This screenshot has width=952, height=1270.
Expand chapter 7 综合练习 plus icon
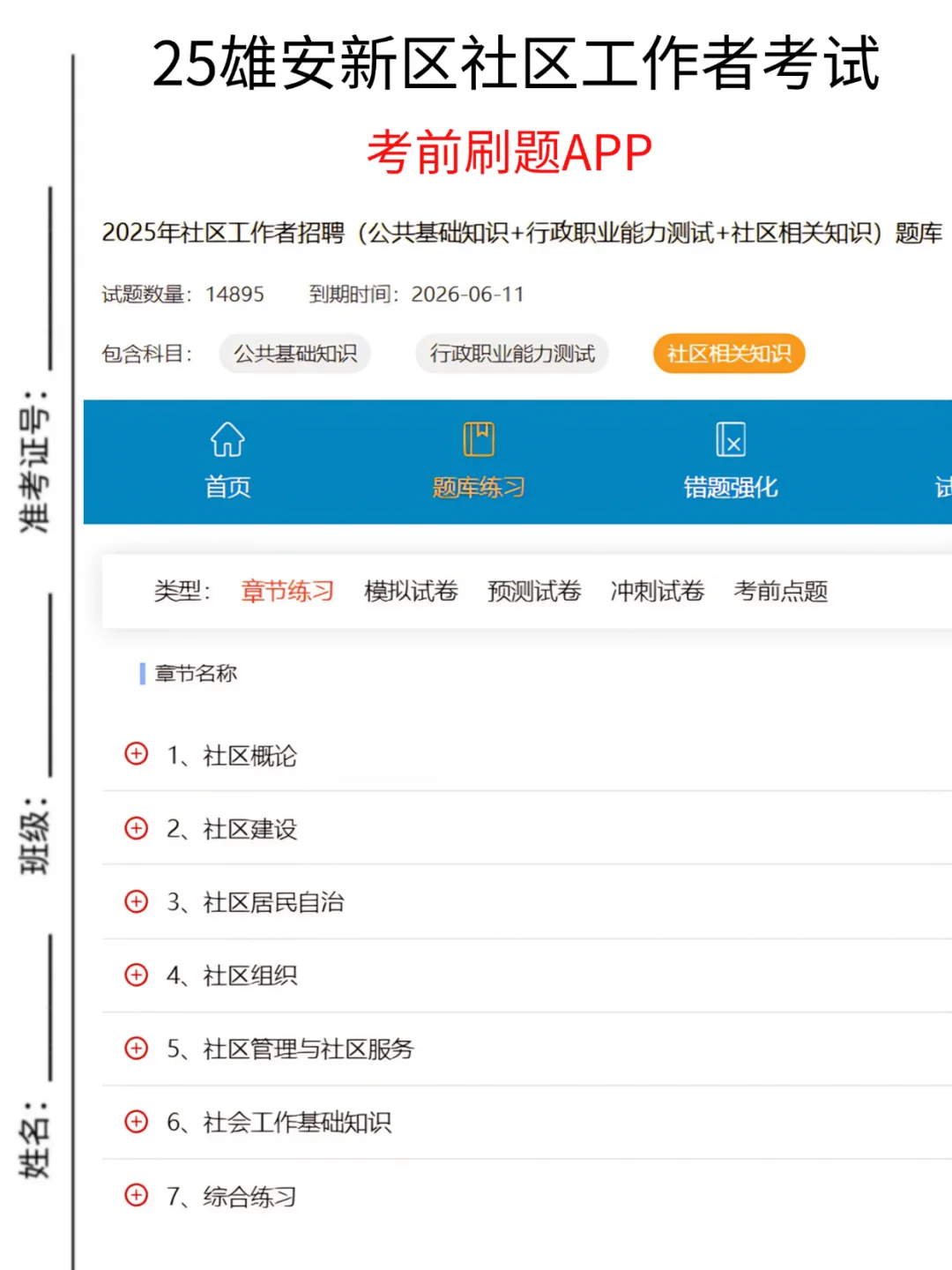pos(136,1195)
